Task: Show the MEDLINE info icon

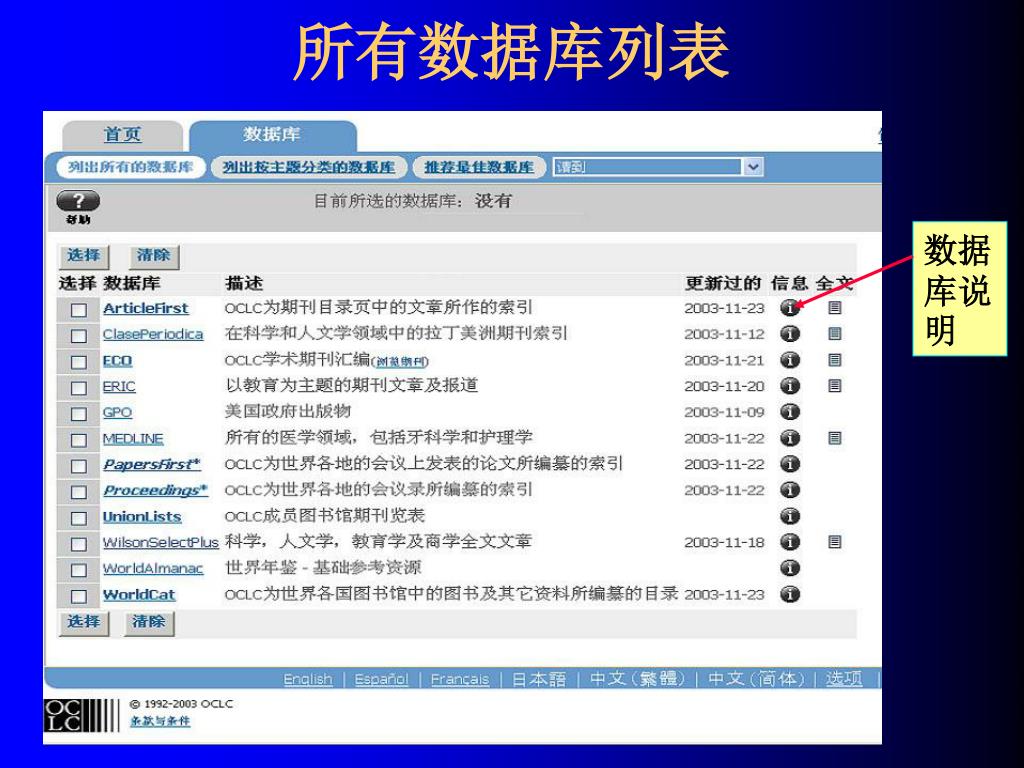Action: point(790,438)
